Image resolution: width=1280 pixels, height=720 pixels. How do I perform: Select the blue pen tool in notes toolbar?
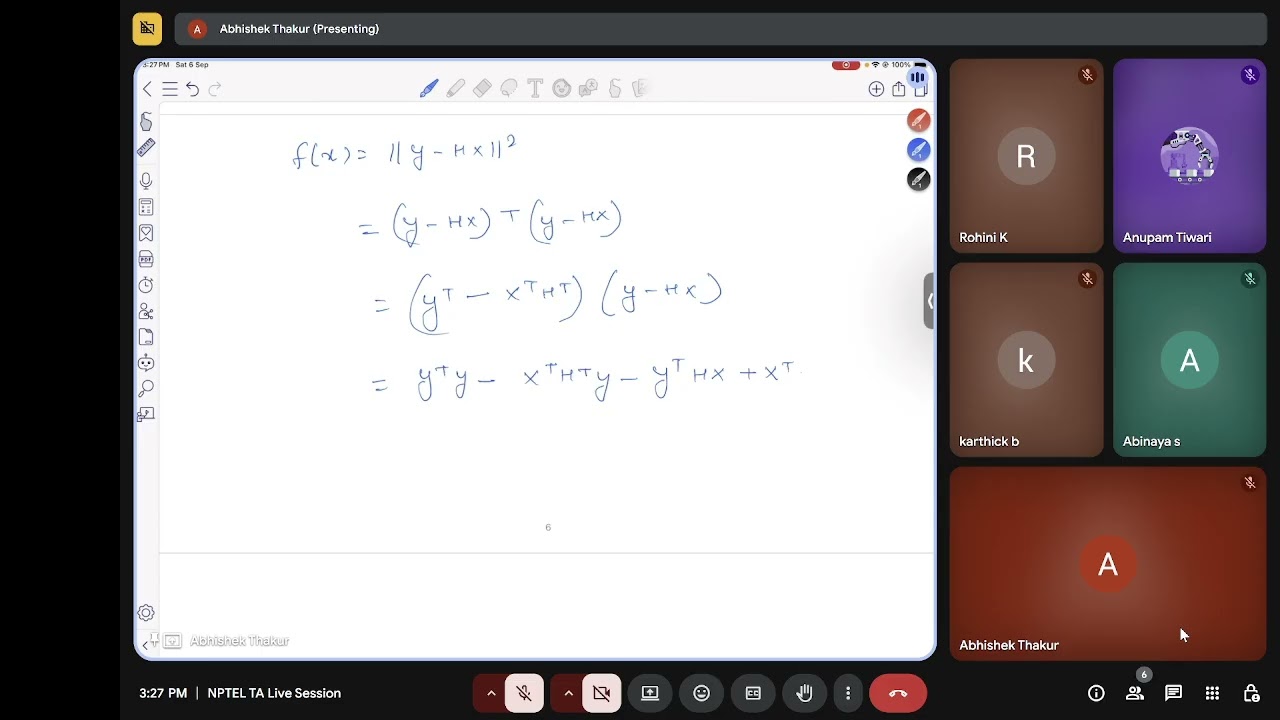pos(429,89)
